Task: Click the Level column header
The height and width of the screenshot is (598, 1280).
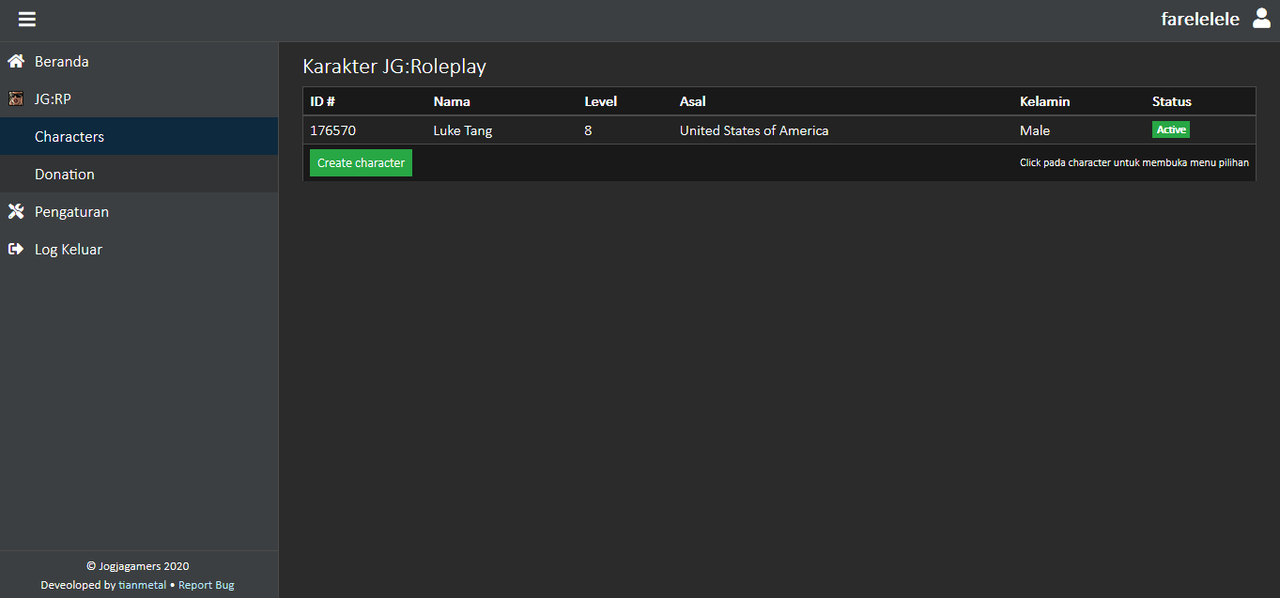Action: click(601, 101)
